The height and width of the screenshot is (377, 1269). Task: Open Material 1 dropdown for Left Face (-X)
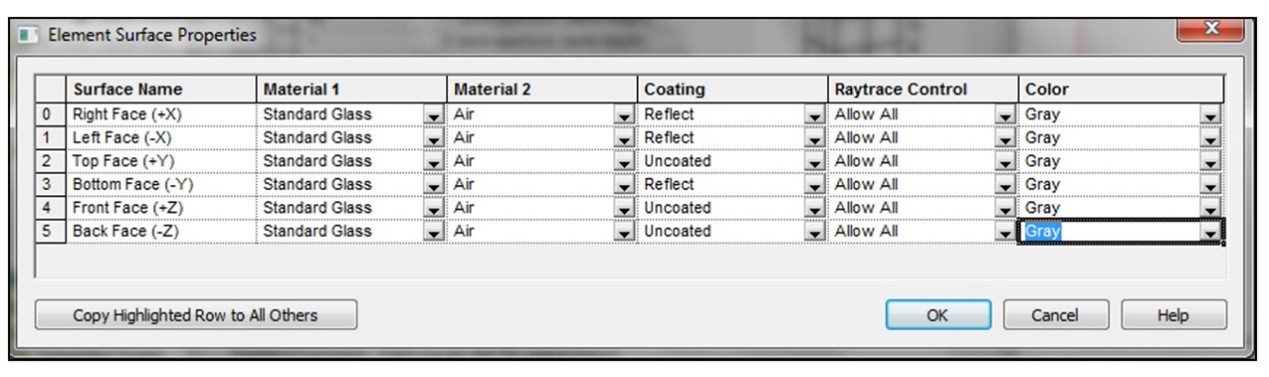433,138
